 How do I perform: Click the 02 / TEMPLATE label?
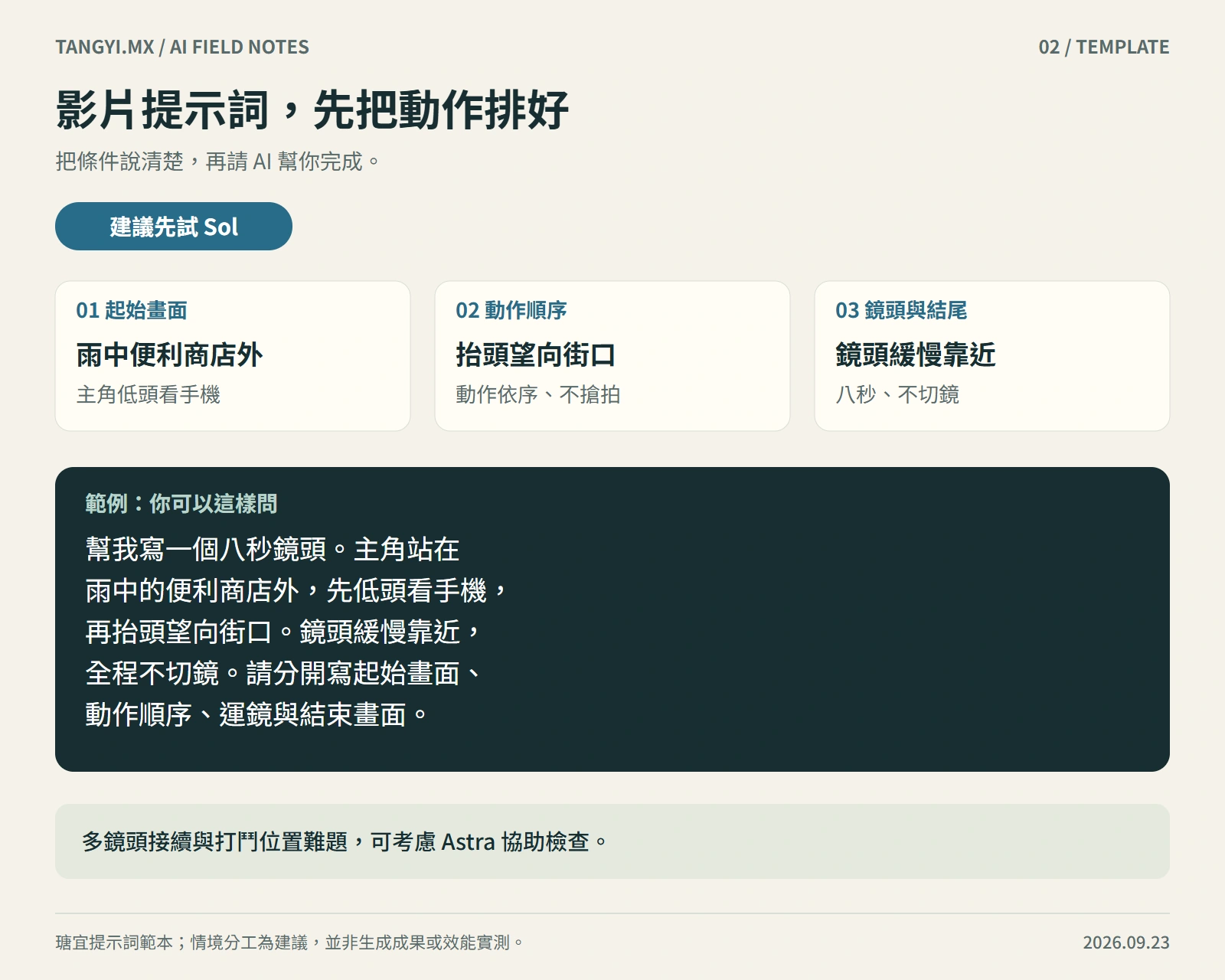click(x=1103, y=47)
